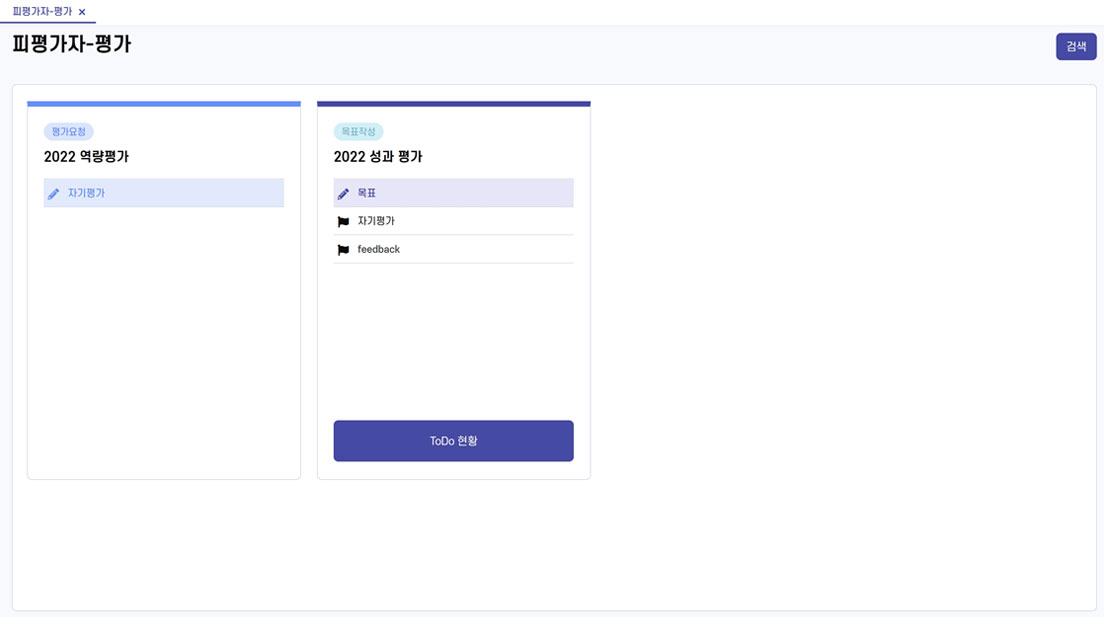This screenshot has height=617, width=1104.
Task: Click the pencil icon in the 2022 역량평가 card
Action: pos(54,193)
